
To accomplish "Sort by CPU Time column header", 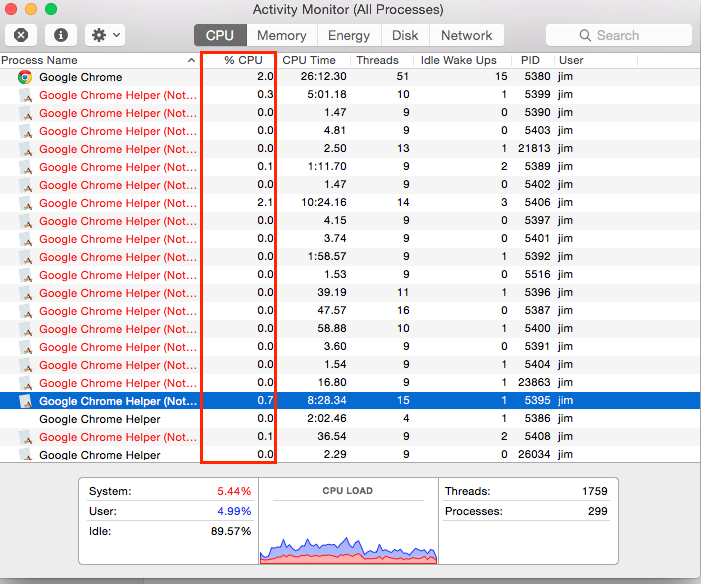I will click(308, 60).
